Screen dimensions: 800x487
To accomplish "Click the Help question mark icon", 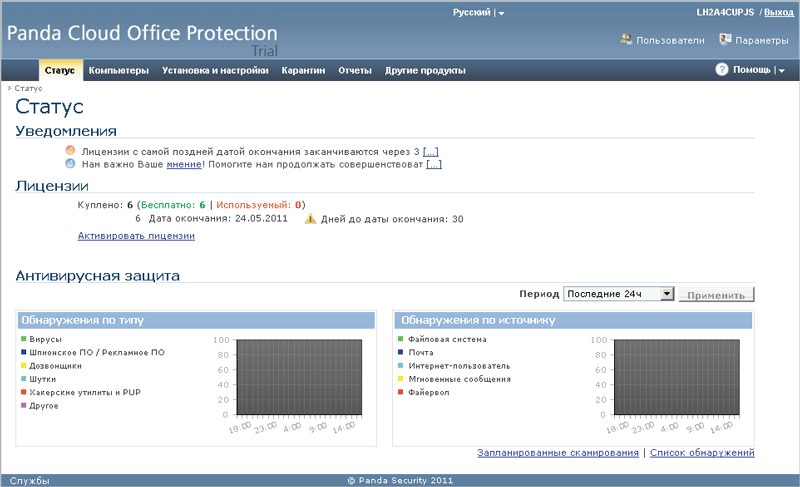I will (721, 69).
